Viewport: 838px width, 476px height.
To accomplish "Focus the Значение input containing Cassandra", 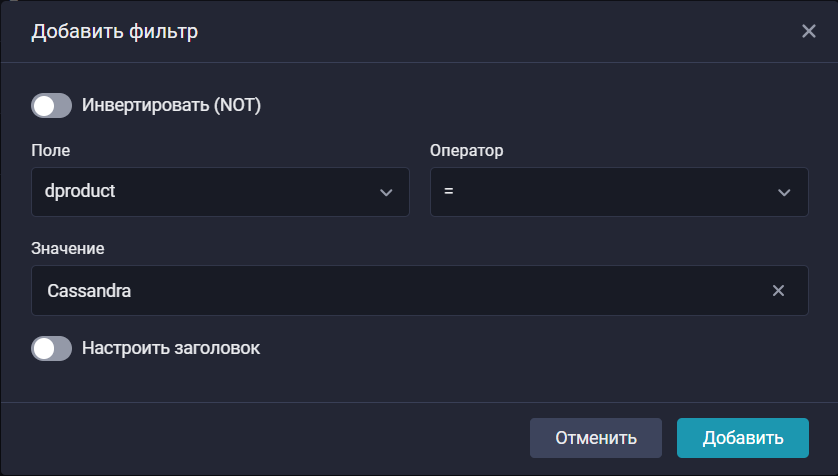I will pyautogui.click(x=400, y=291).
